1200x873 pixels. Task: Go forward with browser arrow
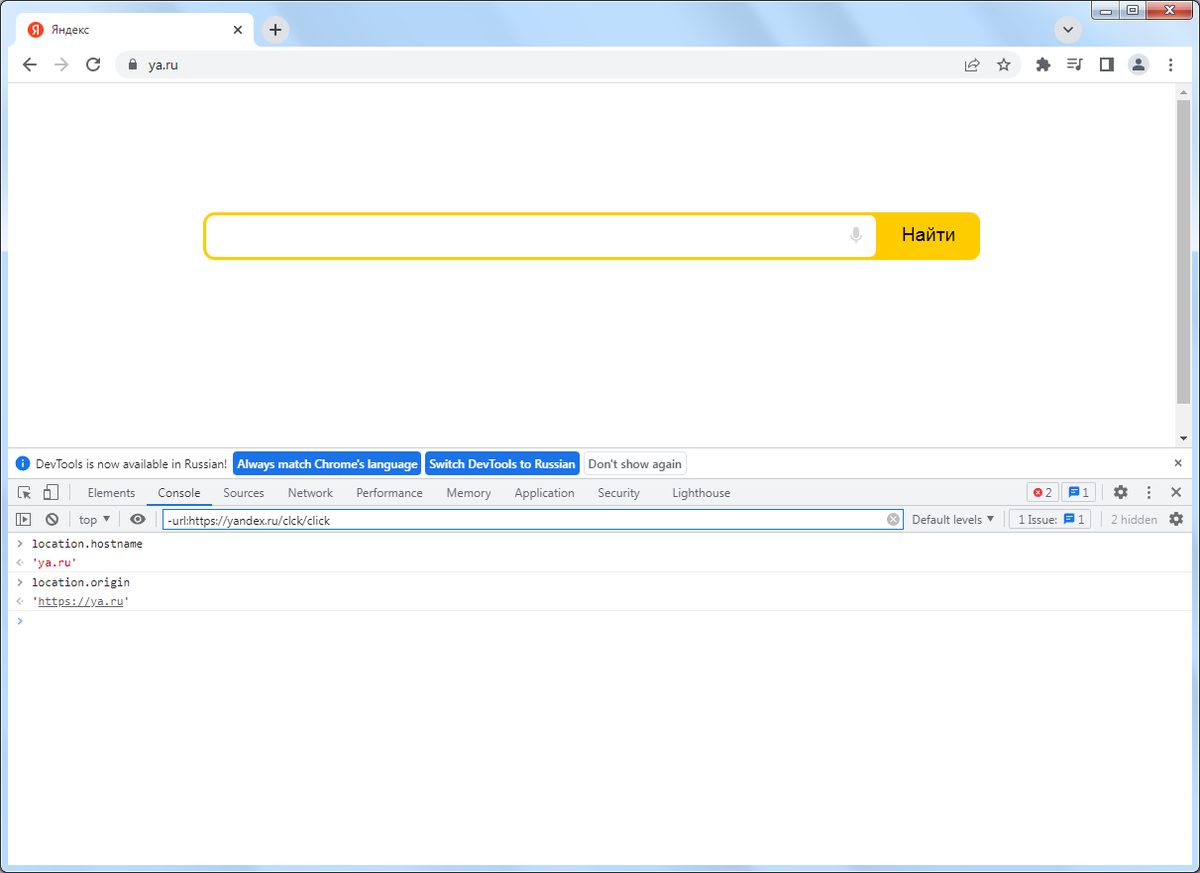point(62,64)
